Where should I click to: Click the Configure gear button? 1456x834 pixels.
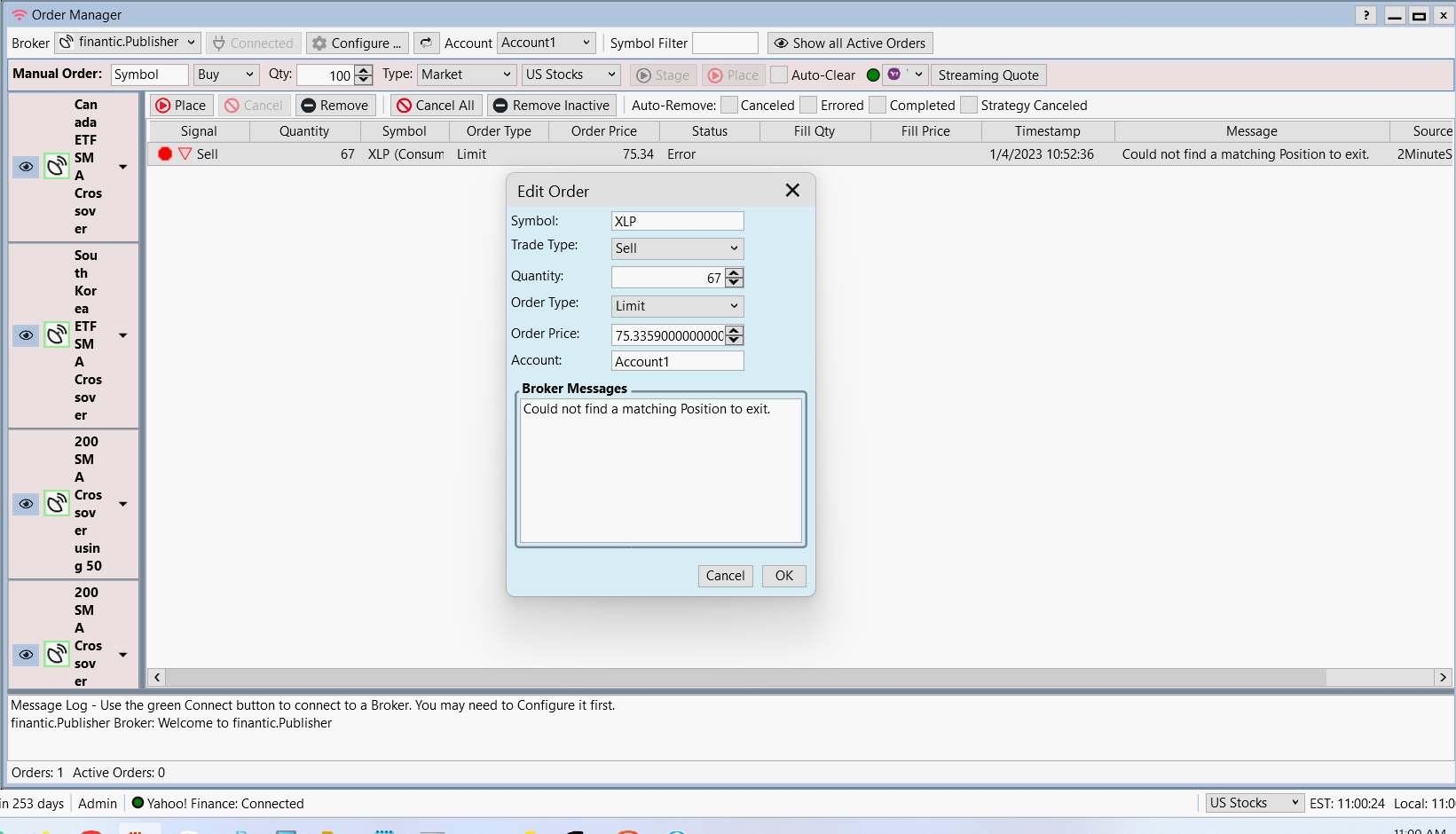(x=358, y=43)
